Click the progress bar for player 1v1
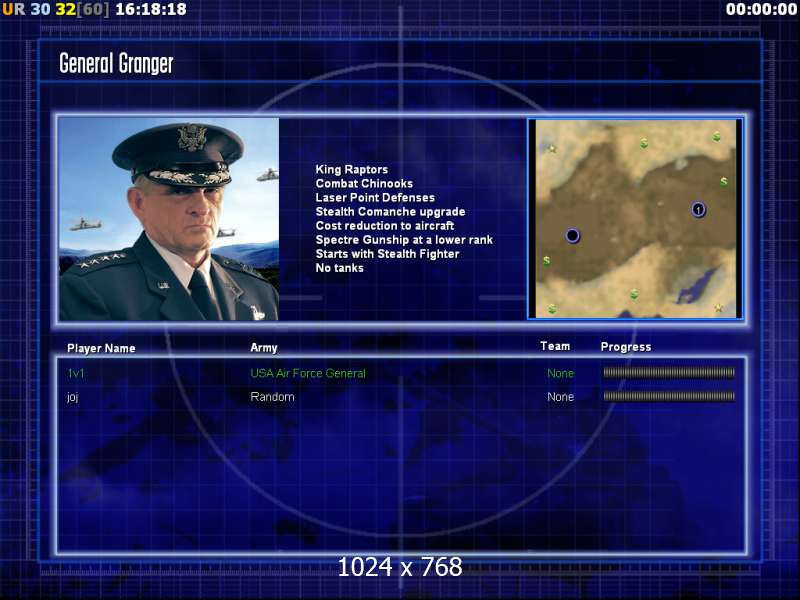This screenshot has width=800, height=600. pyautogui.click(x=669, y=373)
